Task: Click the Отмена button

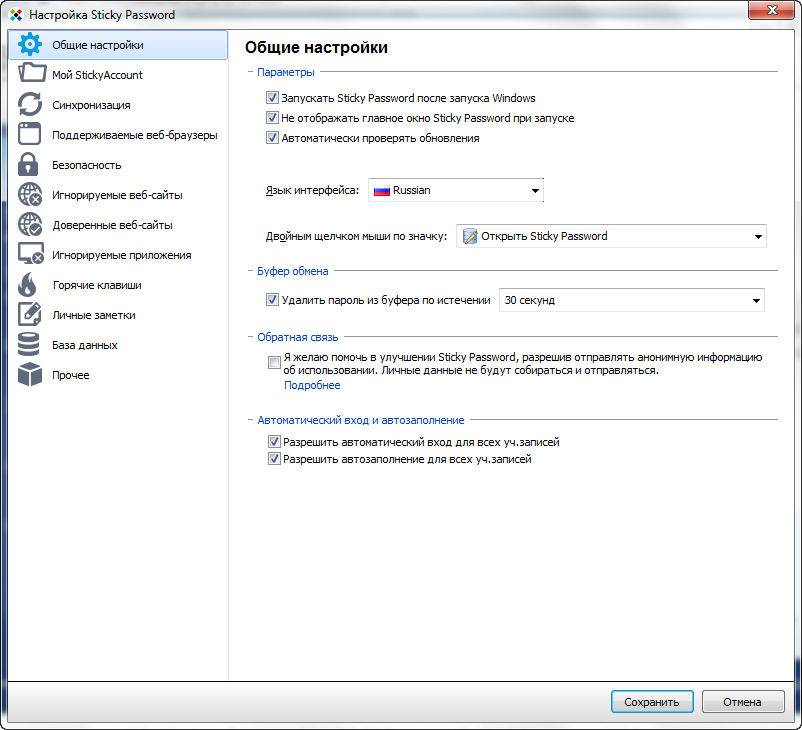Action: (743, 702)
